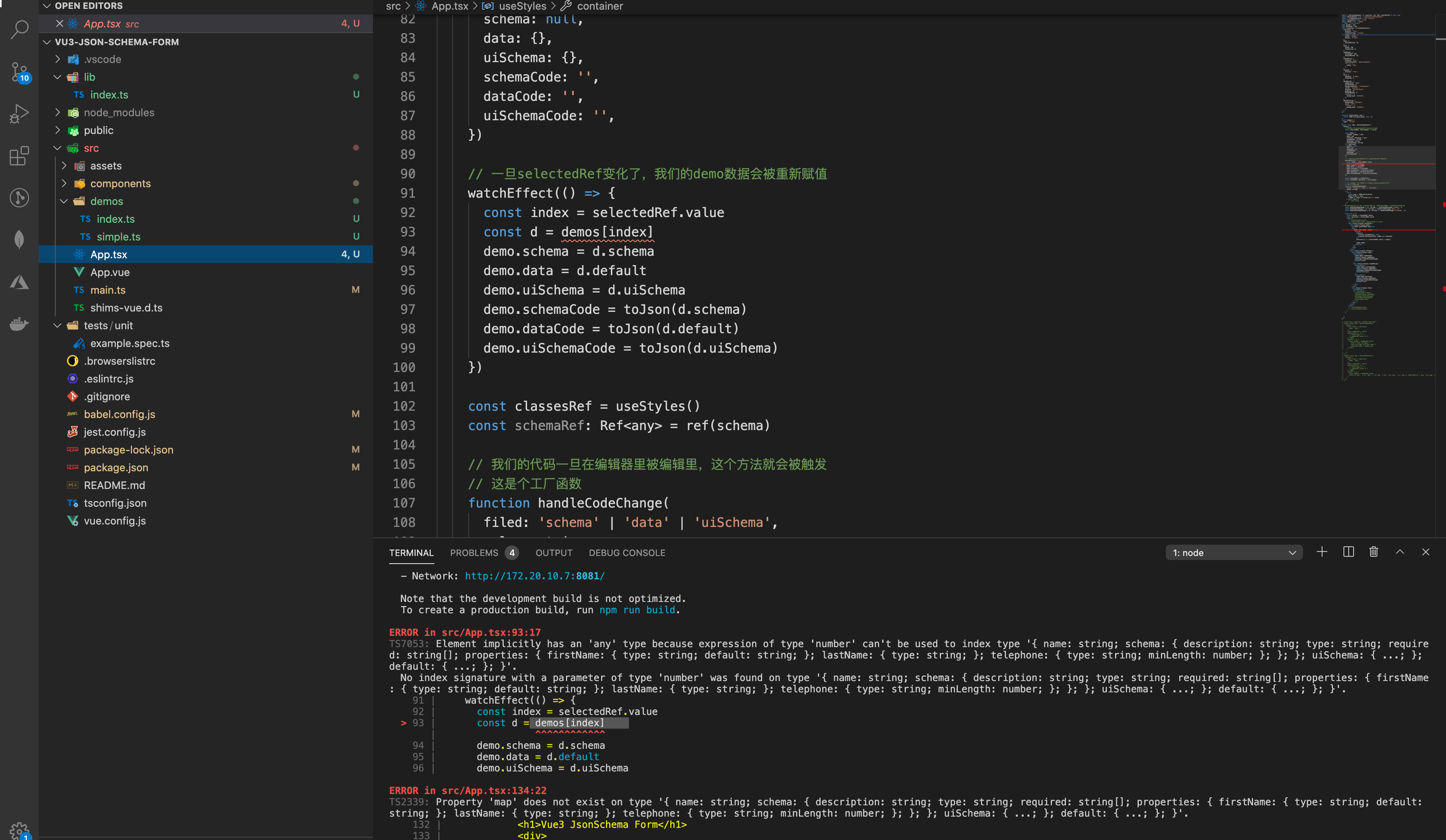
Task: Kill terminal using the trash icon
Action: 1374,552
